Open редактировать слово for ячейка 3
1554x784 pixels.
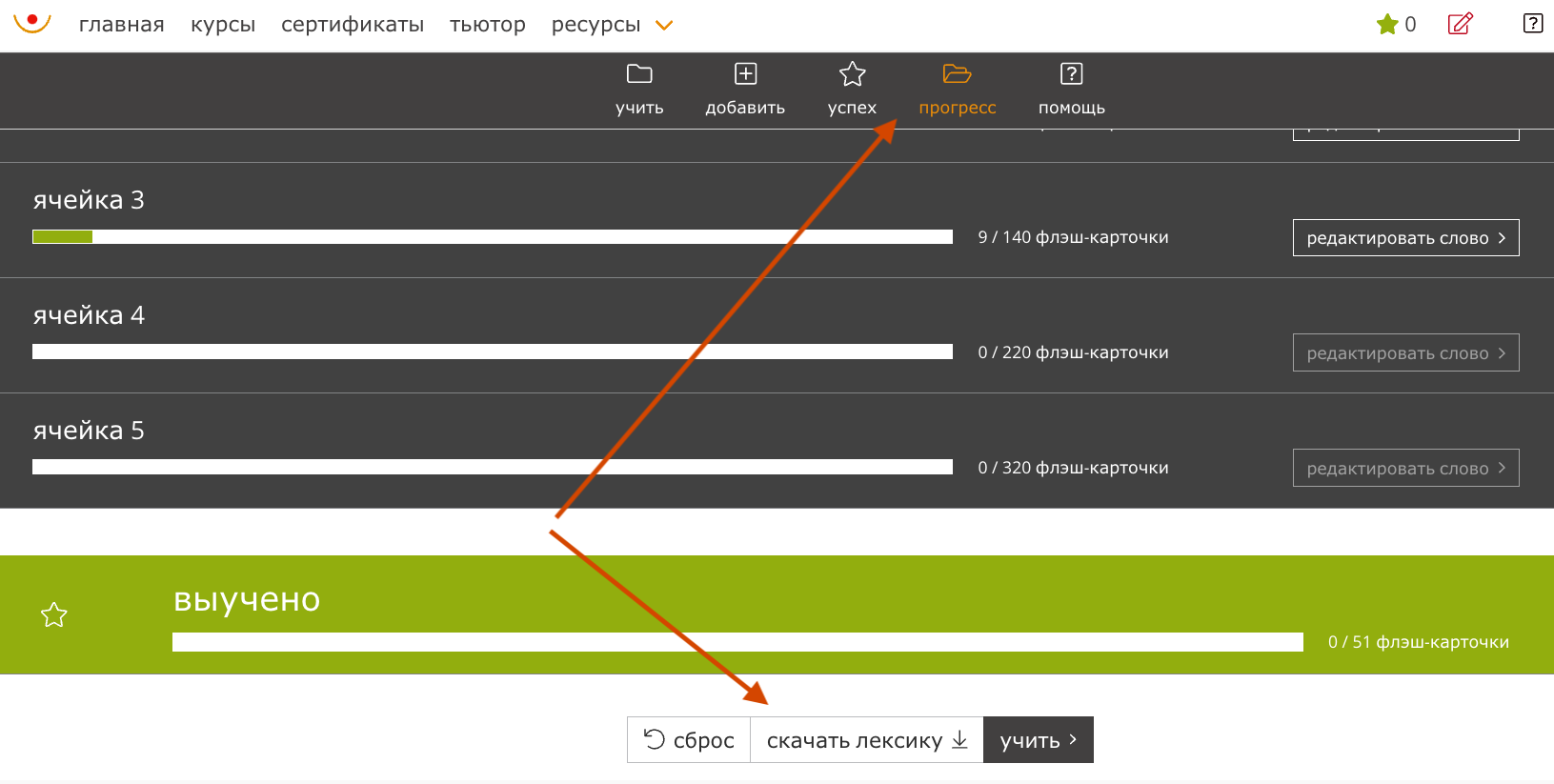1405,238
